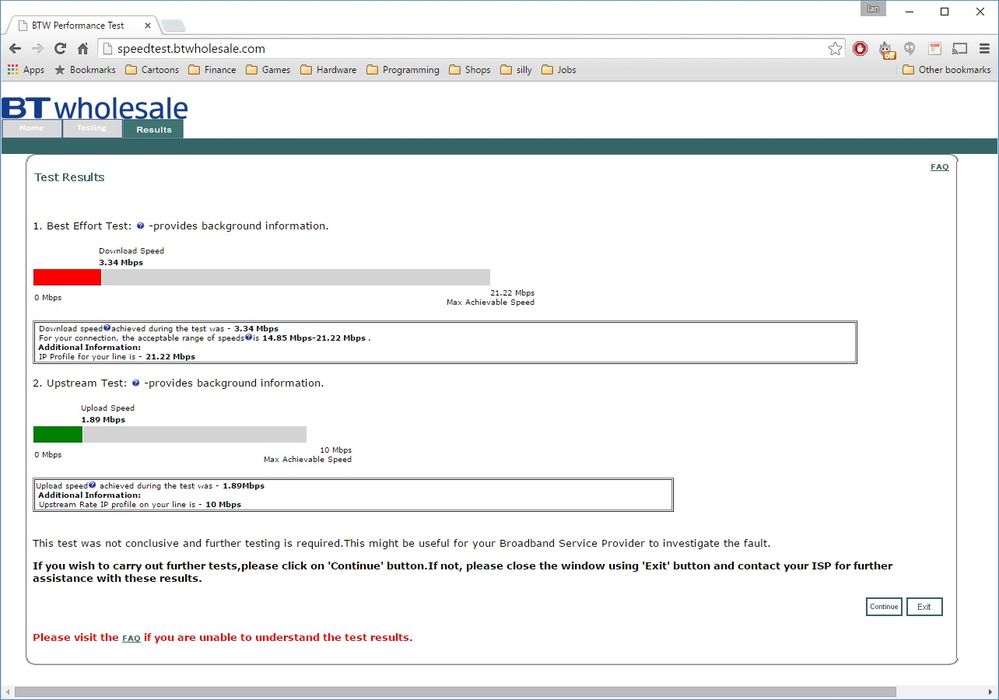Click '21.22 Mbps' max achievable label
The width and height of the screenshot is (999, 700).
click(x=512, y=293)
